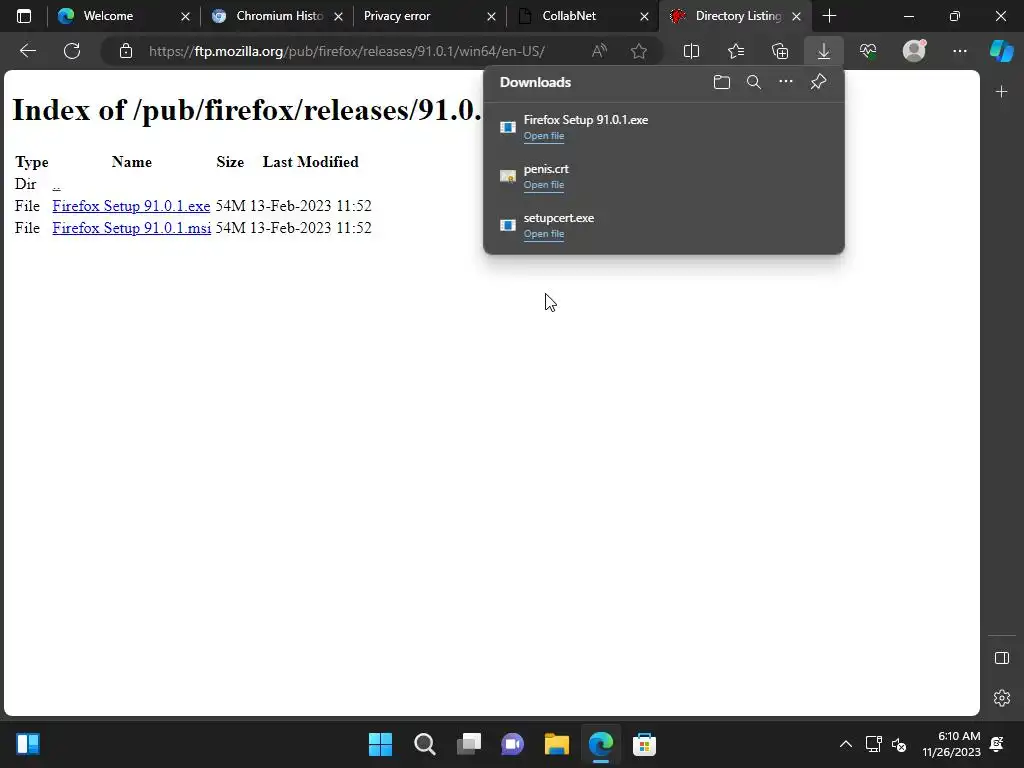Open Windows Start menu
The width and height of the screenshot is (1024, 768).
point(380,744)
